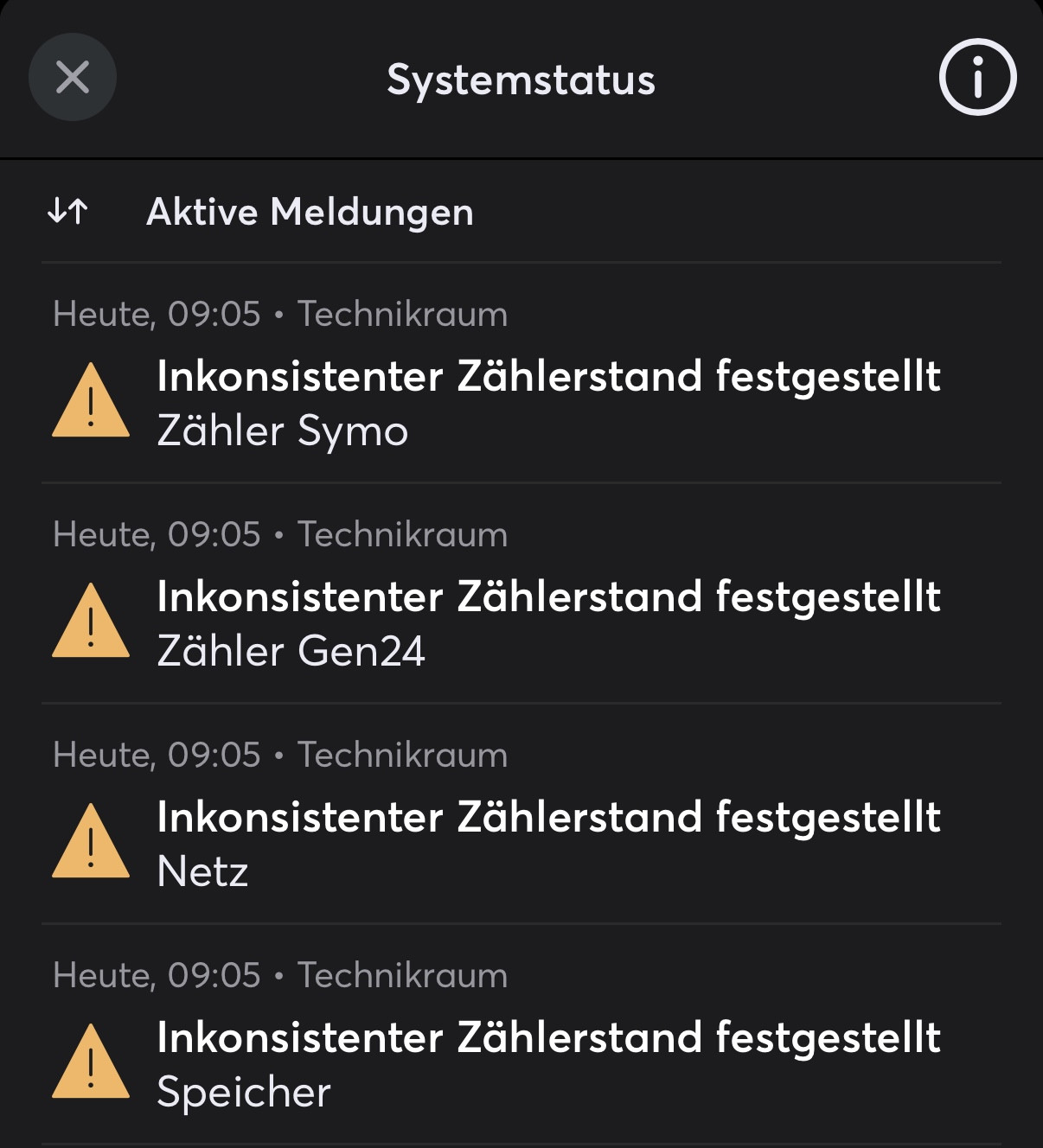Click the warning triangle for Speicher
The image size is (1043, 1148).
tap(91, 1063)
